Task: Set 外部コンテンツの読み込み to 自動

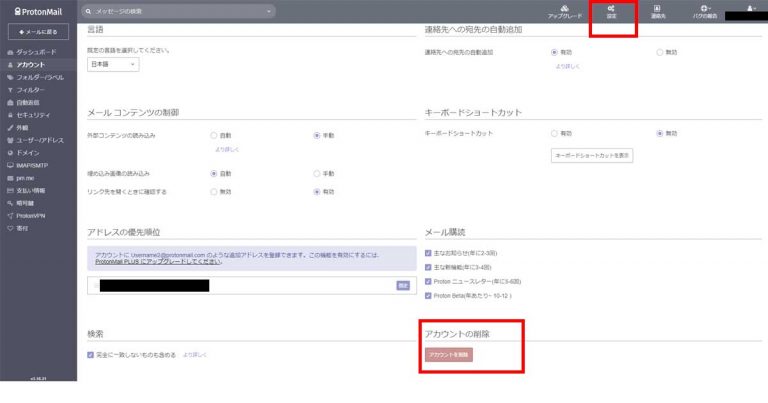Action: point(214,134)
